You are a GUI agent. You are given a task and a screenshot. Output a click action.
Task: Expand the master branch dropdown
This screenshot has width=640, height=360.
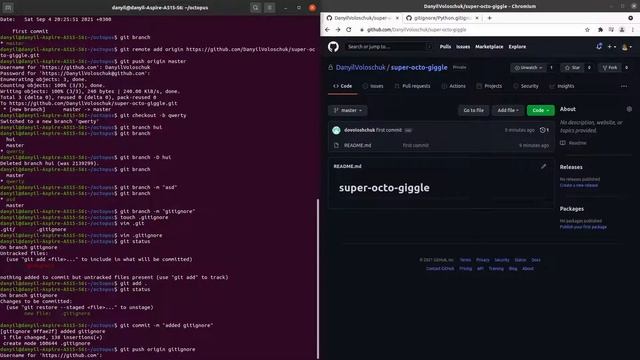pos(348,110)
